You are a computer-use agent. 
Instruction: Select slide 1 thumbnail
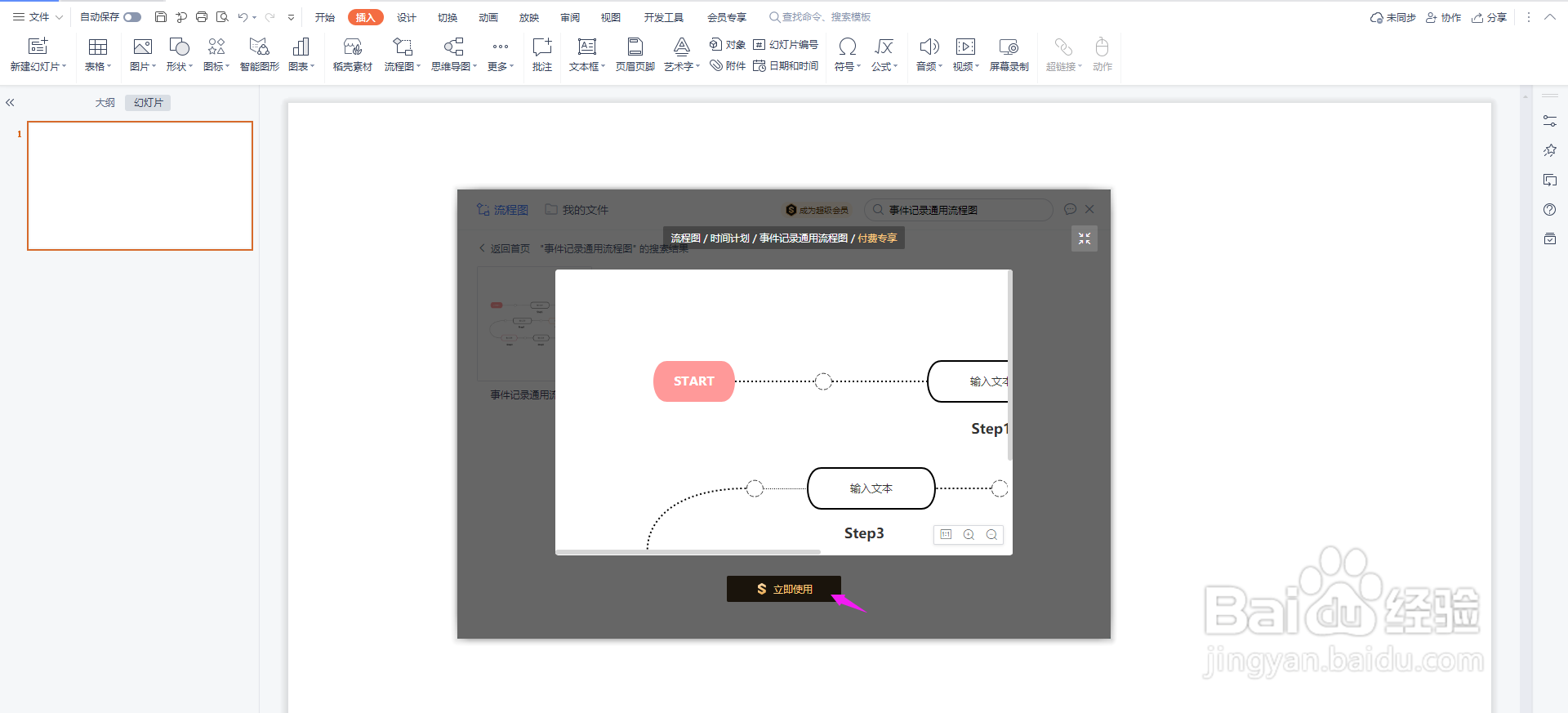[140, 185]
